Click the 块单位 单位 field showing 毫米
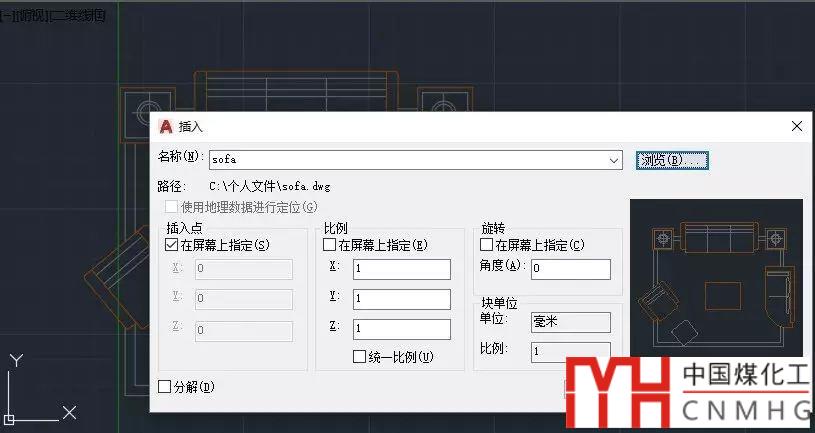 571,322
